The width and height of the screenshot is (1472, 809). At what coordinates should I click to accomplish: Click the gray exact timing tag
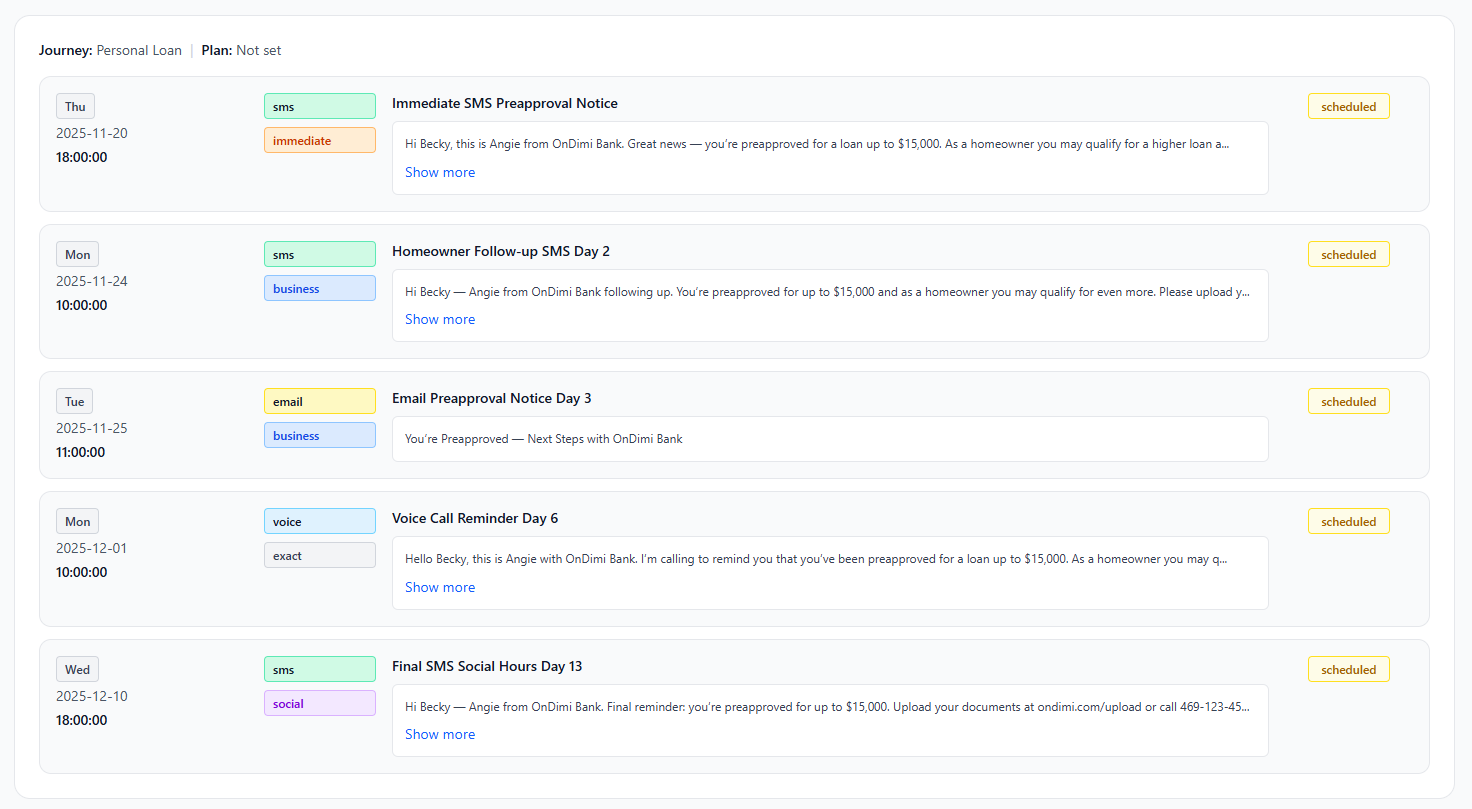(319, 556)
